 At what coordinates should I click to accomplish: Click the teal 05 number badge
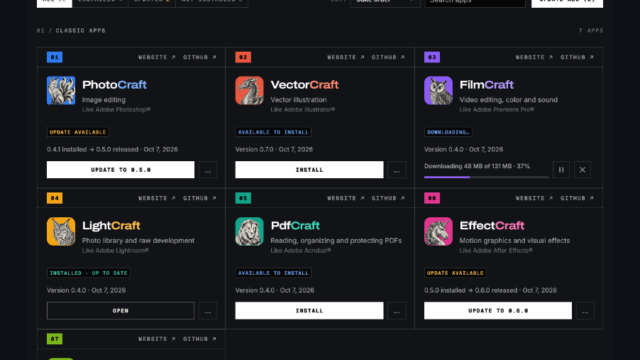point(243,198)
